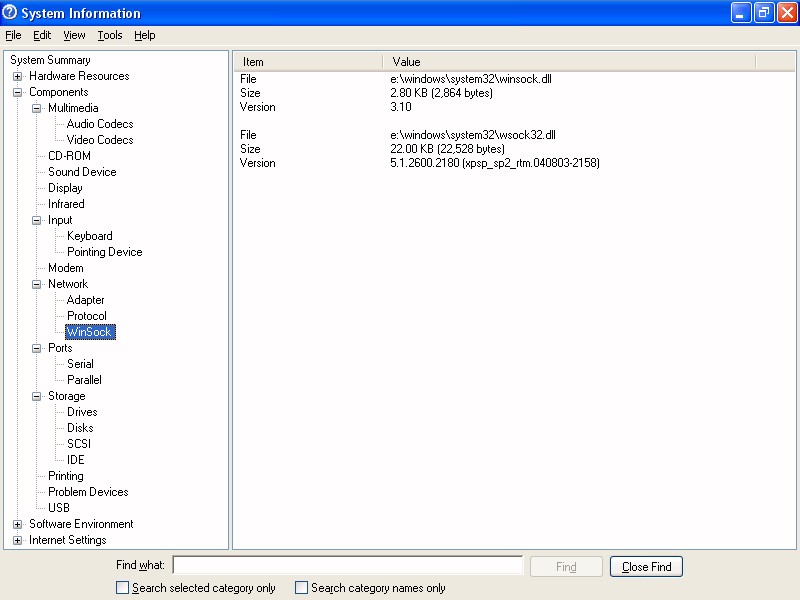The height and width of the screenshot is (600, 800).
Task: Restore down the System Information window
Action: [764, 13]
